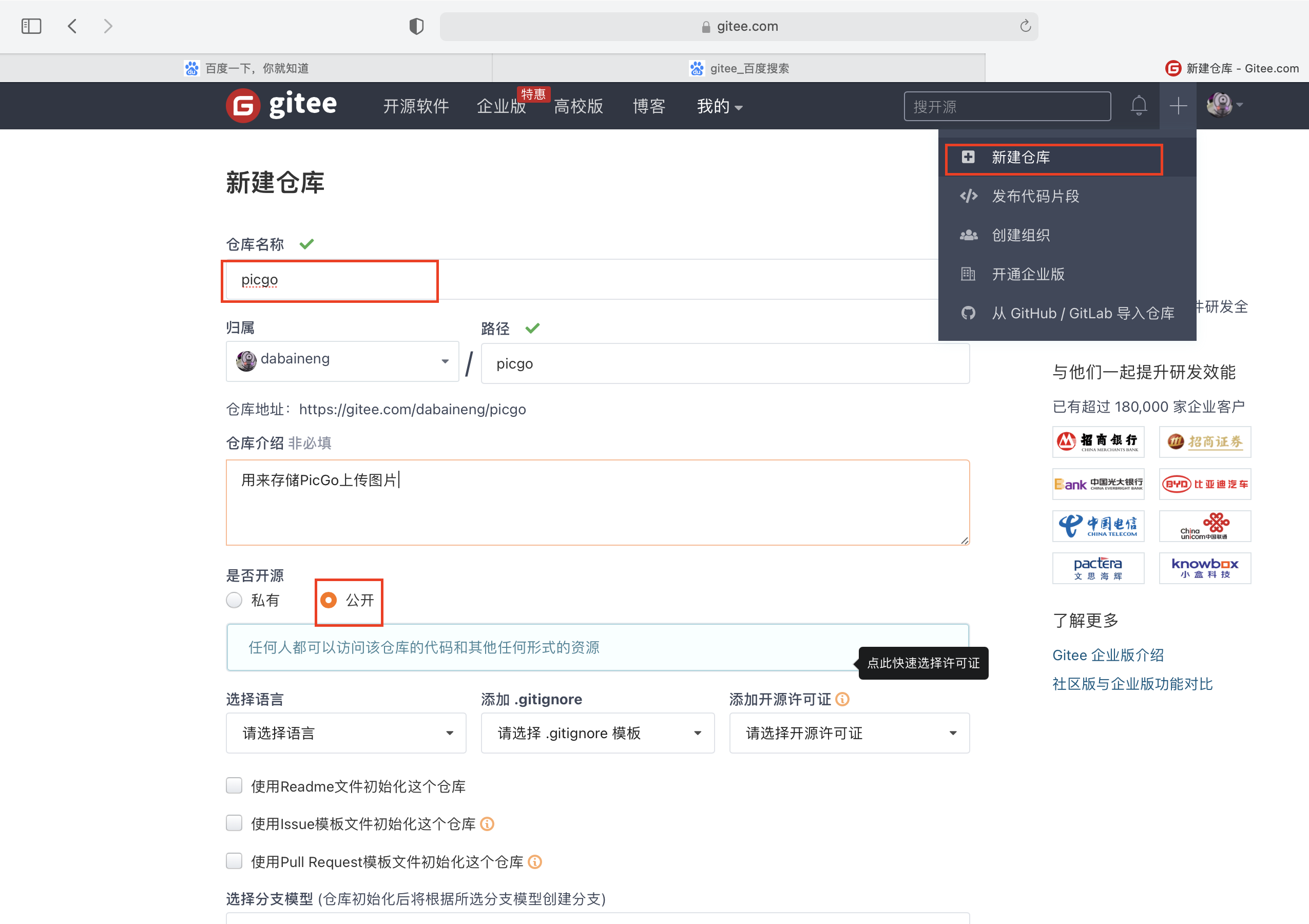Click the pactera 文思海辉 logo
This screenshot has width=1309, height=924.
1098,568
